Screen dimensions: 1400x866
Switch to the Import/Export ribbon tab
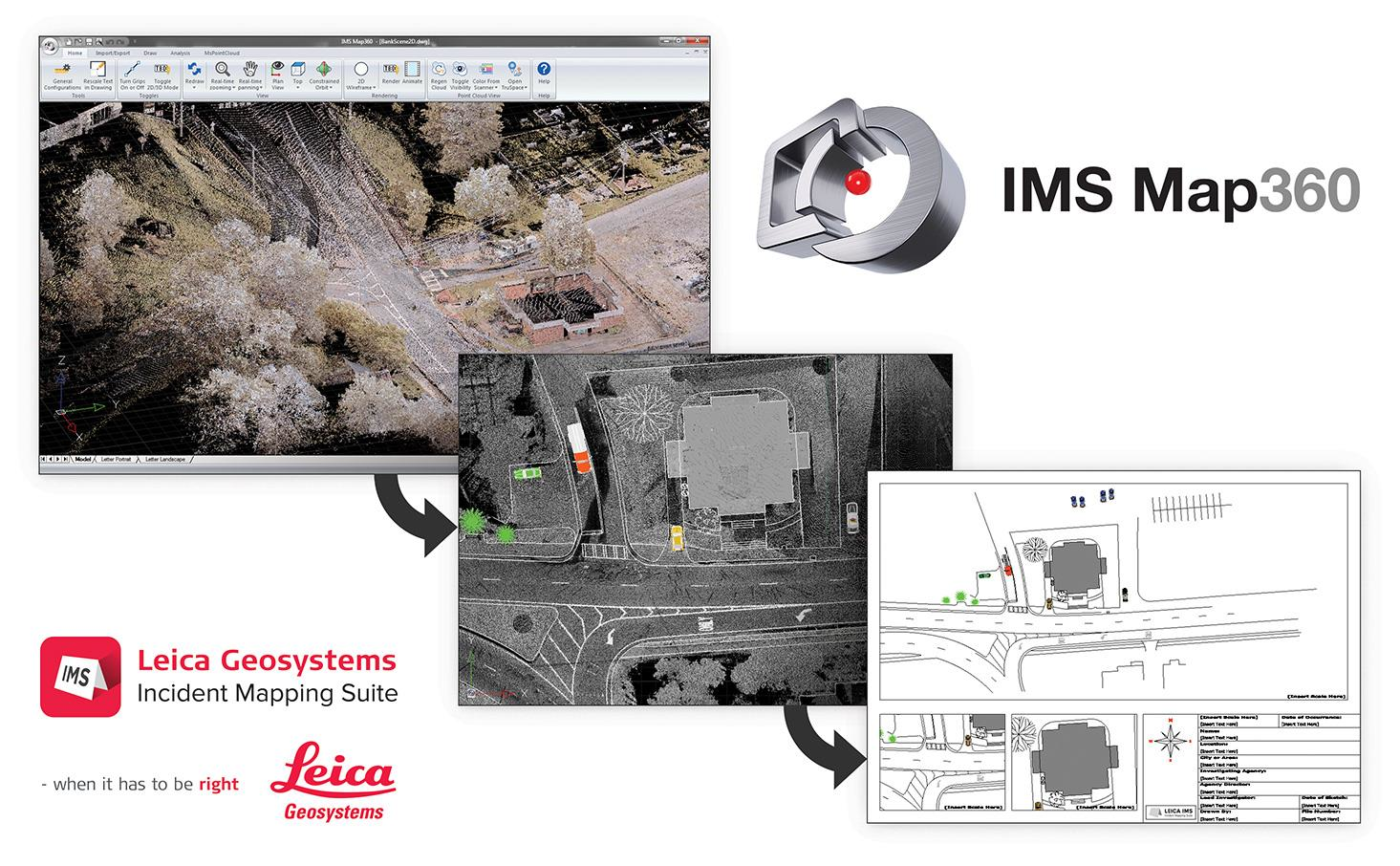click(113, 54)
